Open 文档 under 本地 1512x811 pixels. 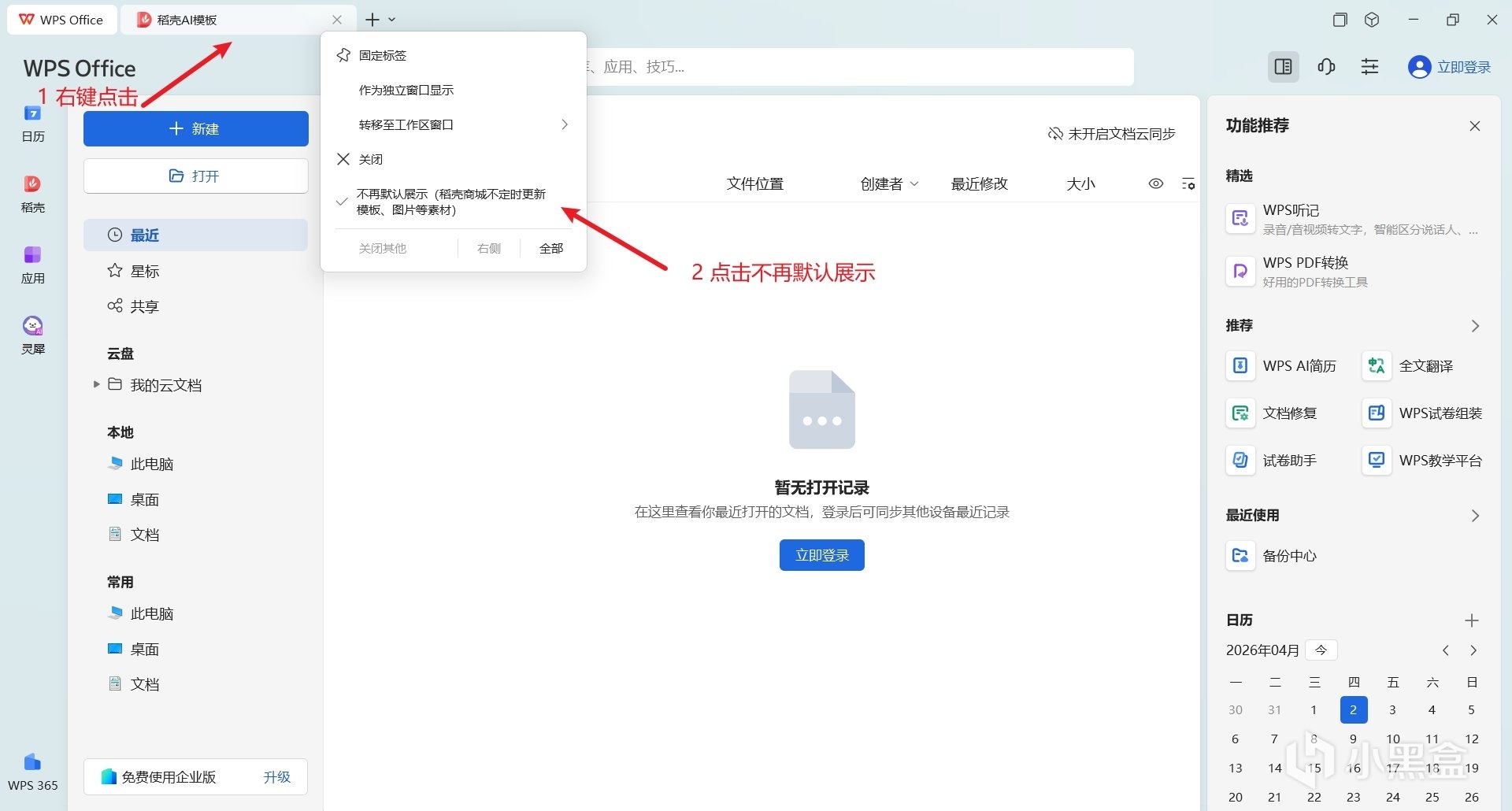(196, 535)
